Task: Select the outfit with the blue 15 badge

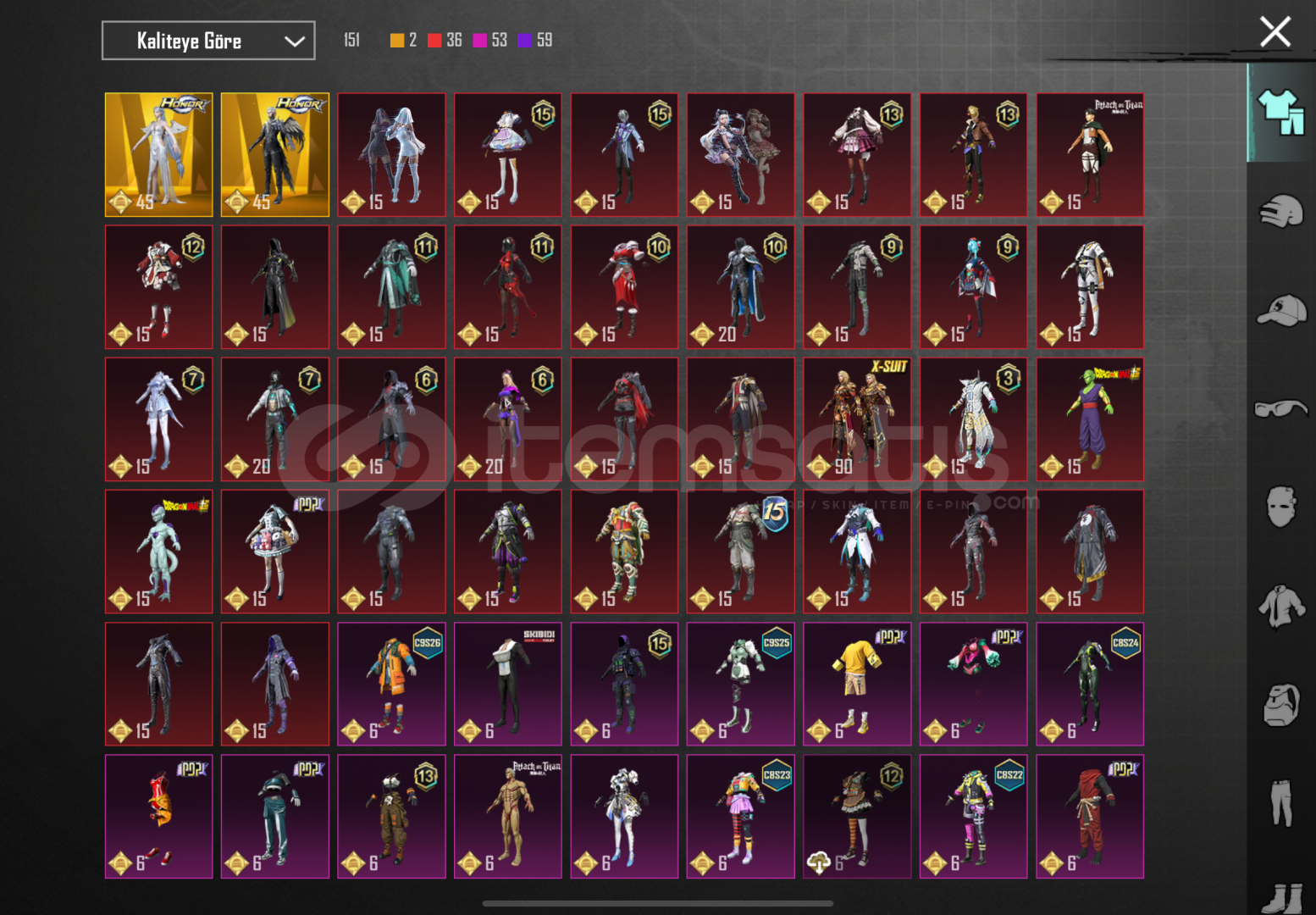Action: point(741,552)
